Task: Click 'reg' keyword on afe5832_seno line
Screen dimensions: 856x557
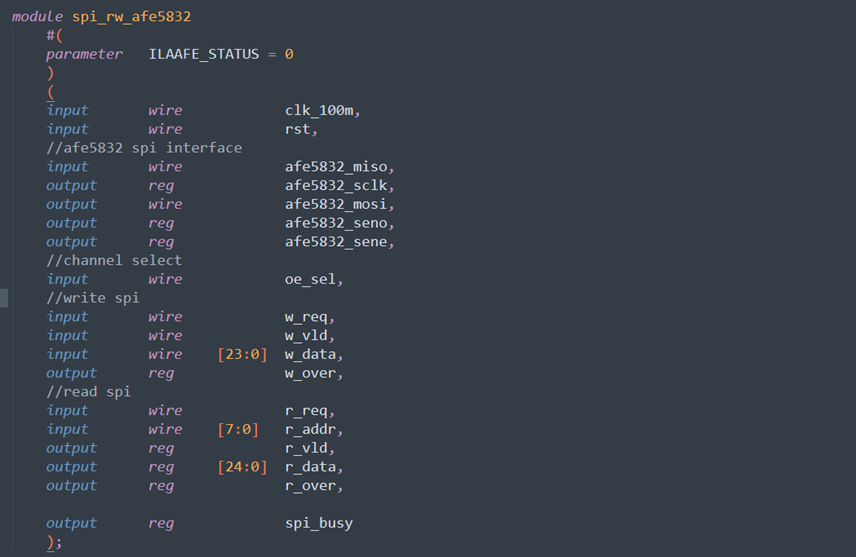Action: 161,223
